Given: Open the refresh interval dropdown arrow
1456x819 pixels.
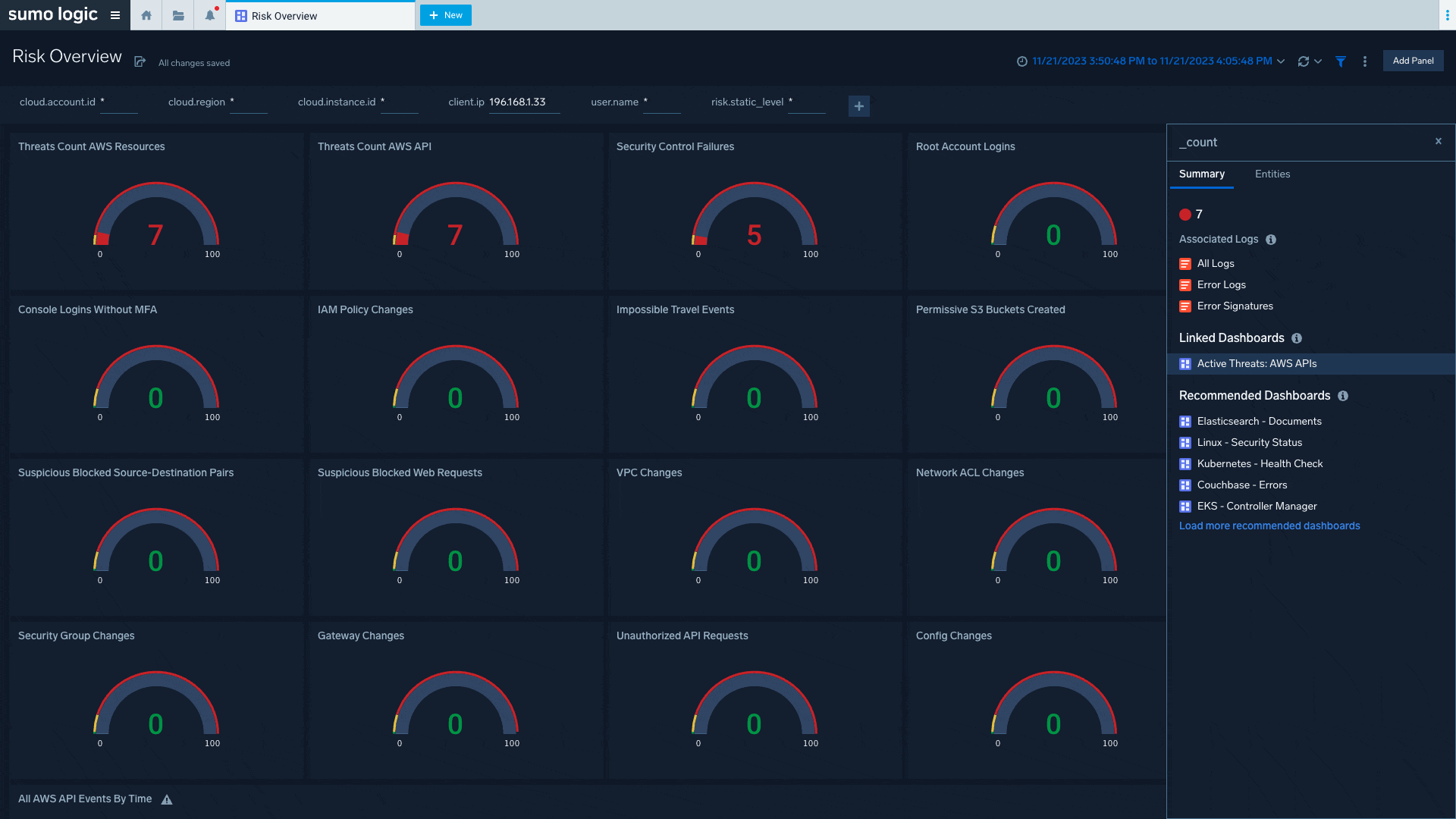Looking at the screenshot, I should point(1318,61).
